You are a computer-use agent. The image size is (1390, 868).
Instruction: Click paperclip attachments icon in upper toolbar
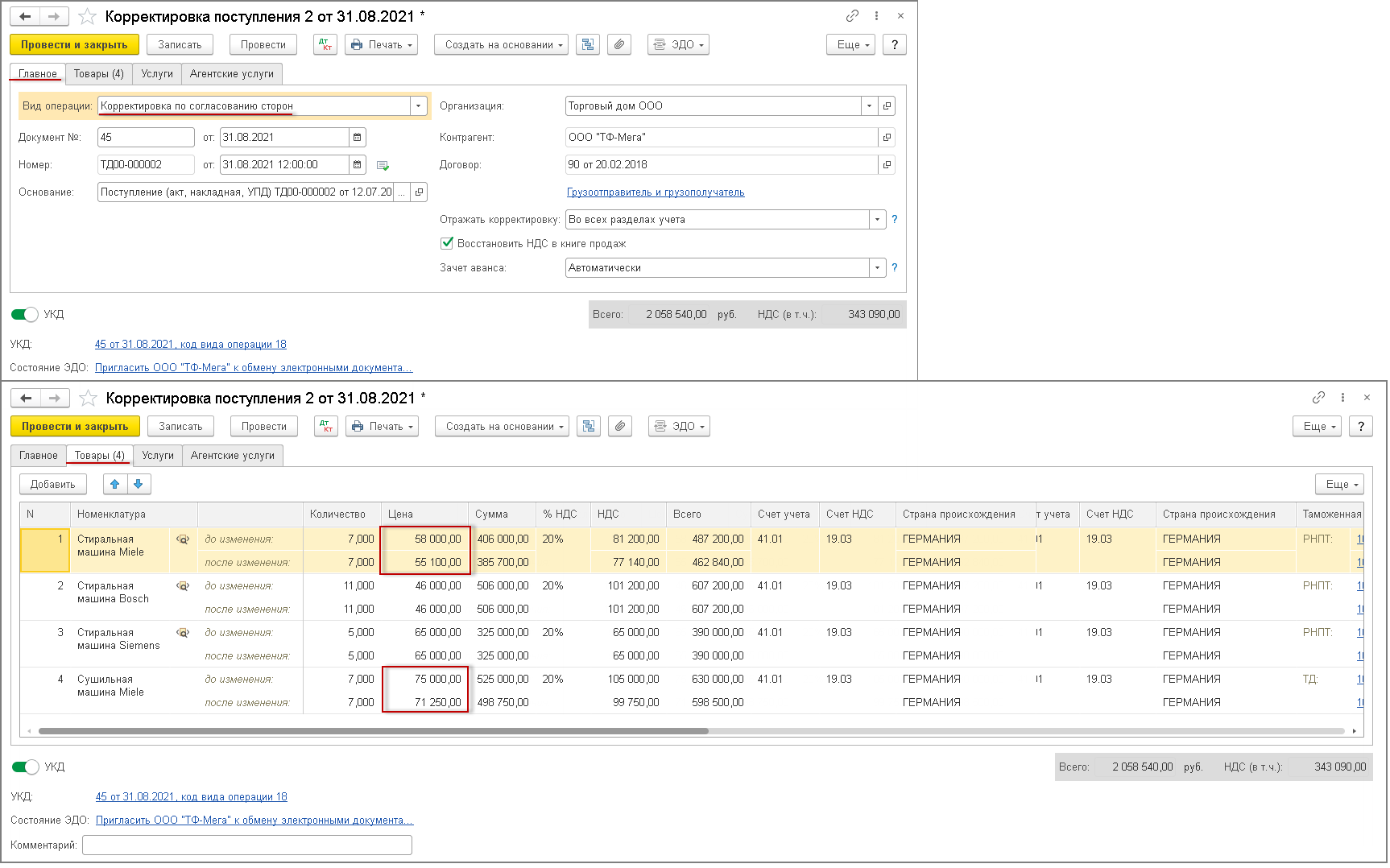click(x=618, y=44)
